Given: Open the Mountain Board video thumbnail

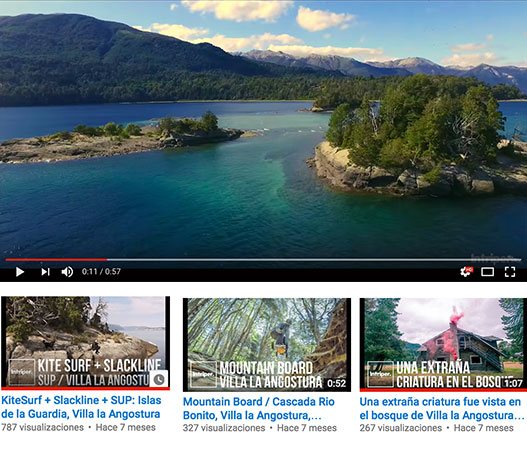Looking at the screenshot, I should [267, 345].
